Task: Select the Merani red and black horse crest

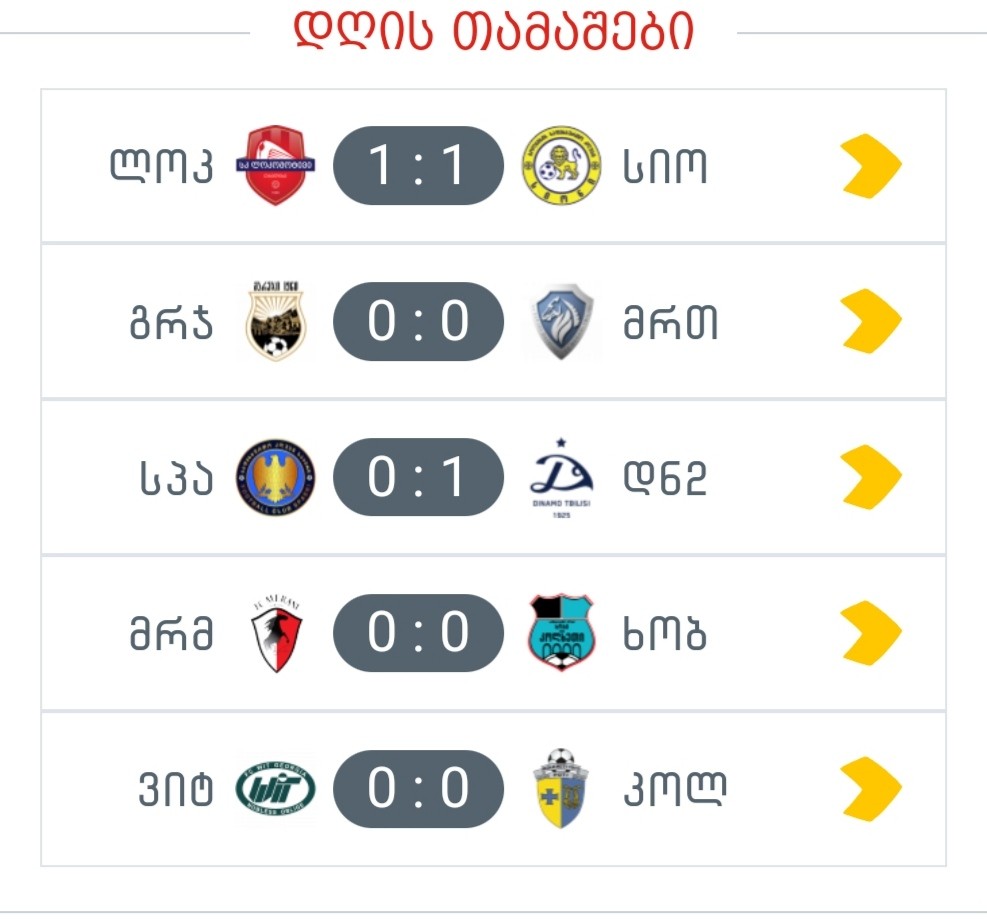Action: point(276,633)
